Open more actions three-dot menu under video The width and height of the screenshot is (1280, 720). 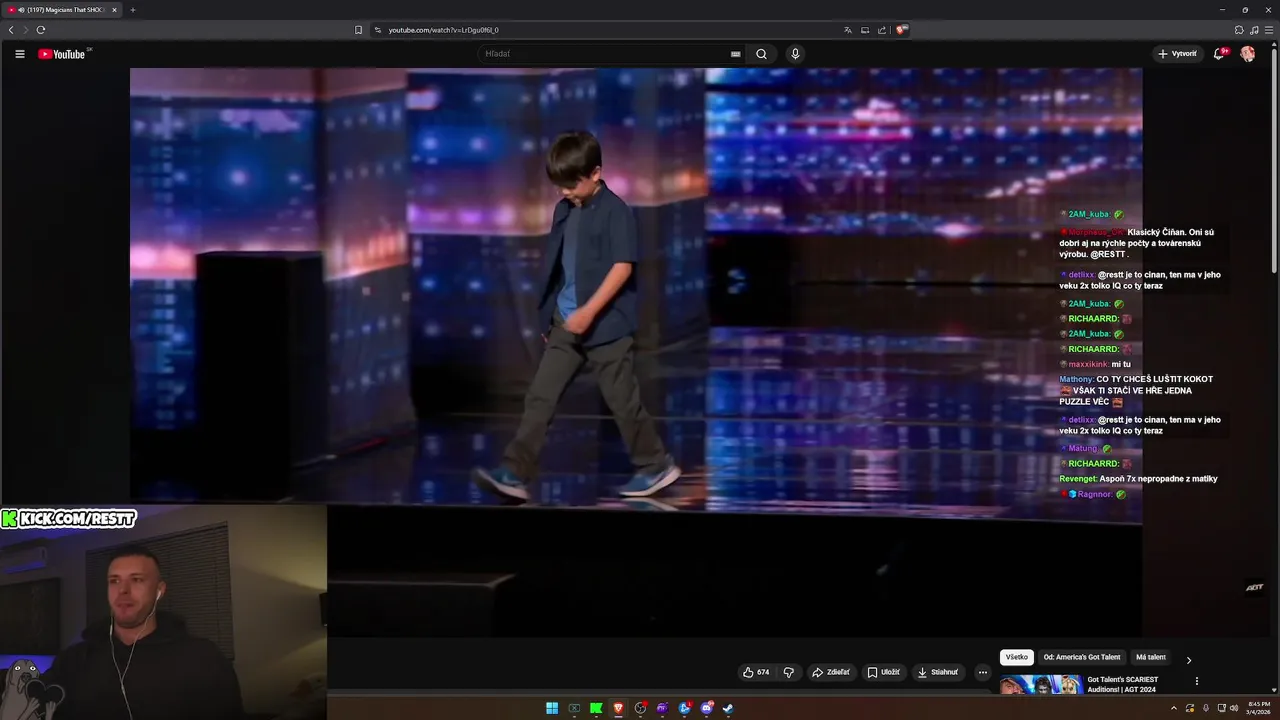pyautogui.click(x=983, y=672)
